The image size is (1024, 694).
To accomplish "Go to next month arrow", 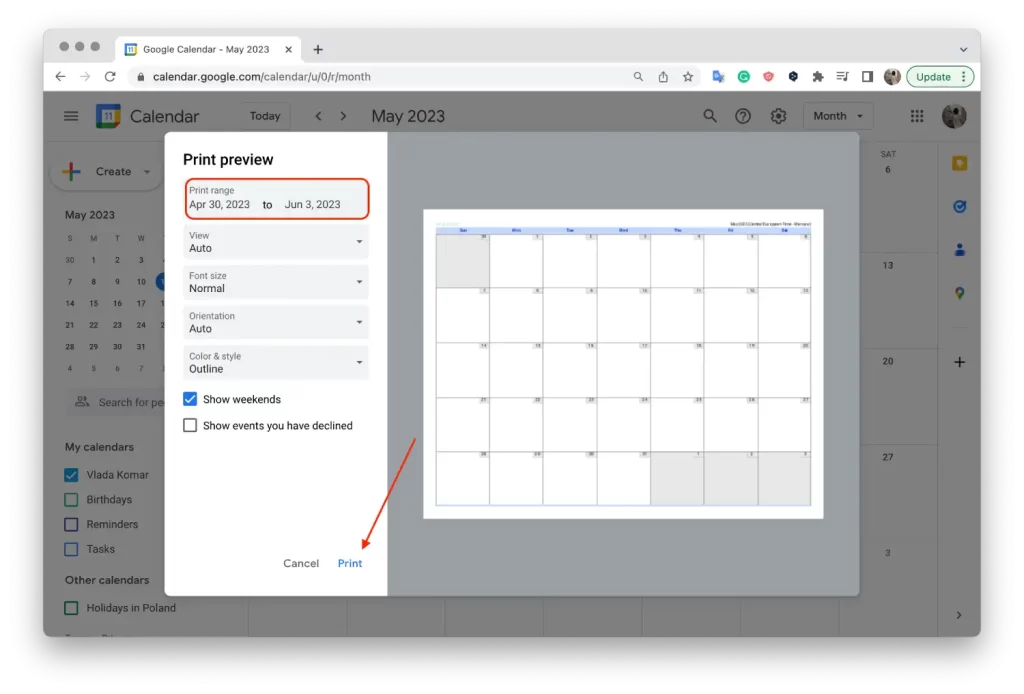I will [343, 116].
